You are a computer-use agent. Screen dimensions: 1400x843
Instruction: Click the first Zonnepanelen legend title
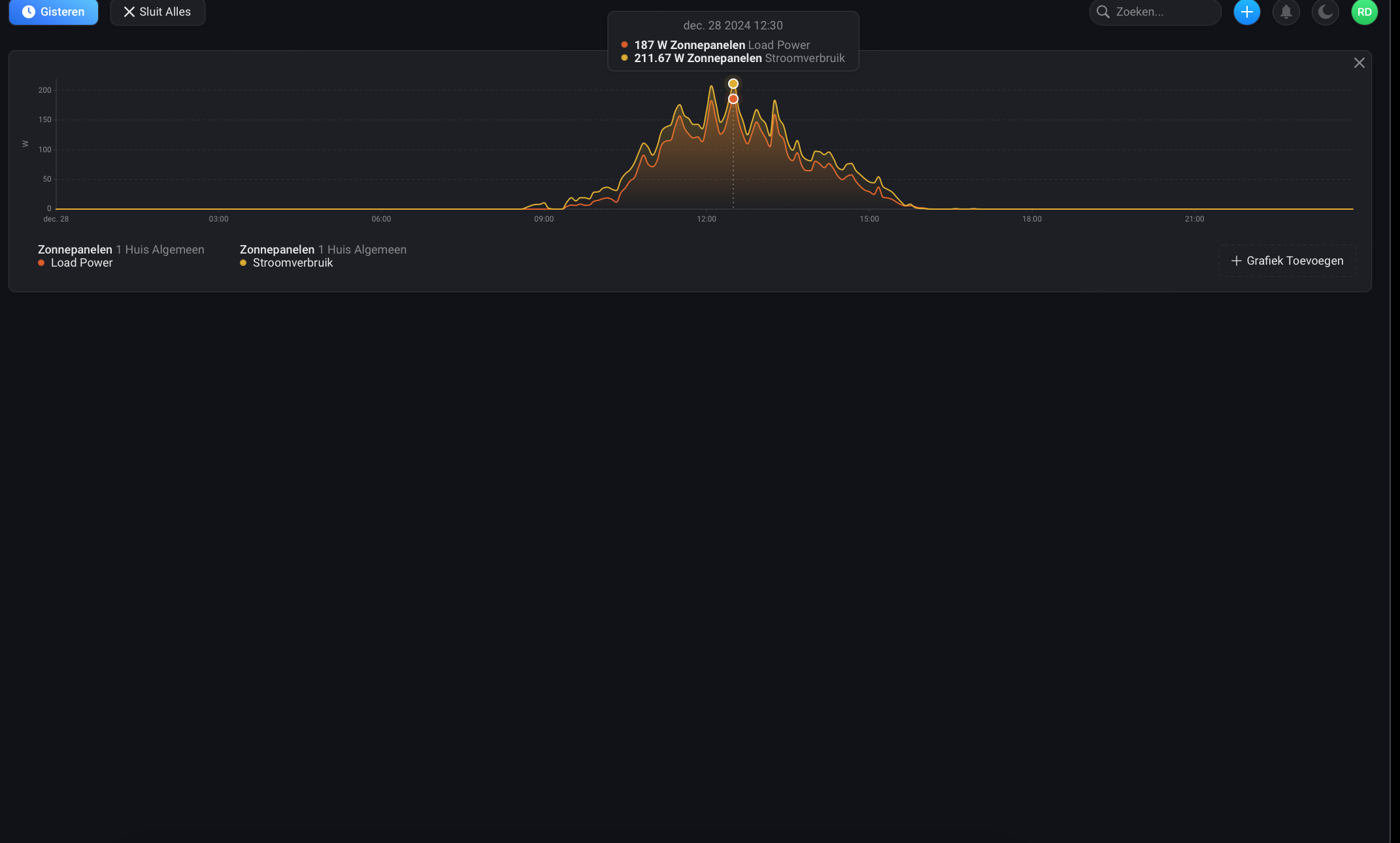click(75, 250)
